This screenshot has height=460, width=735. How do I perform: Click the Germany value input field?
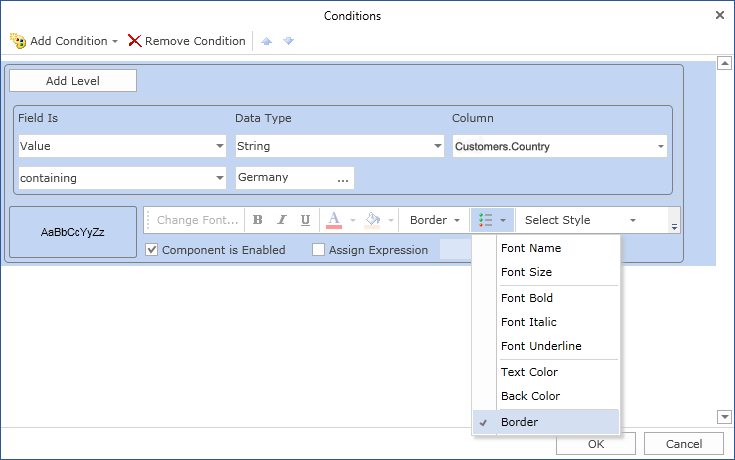[282, 177]
